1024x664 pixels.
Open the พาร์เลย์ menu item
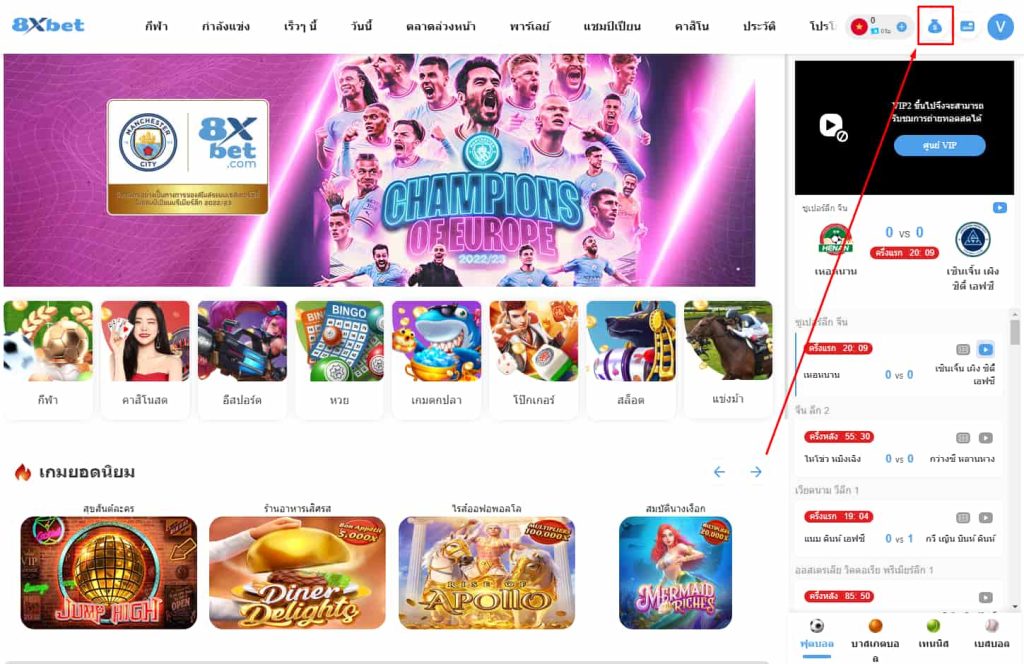click(530, 26)
